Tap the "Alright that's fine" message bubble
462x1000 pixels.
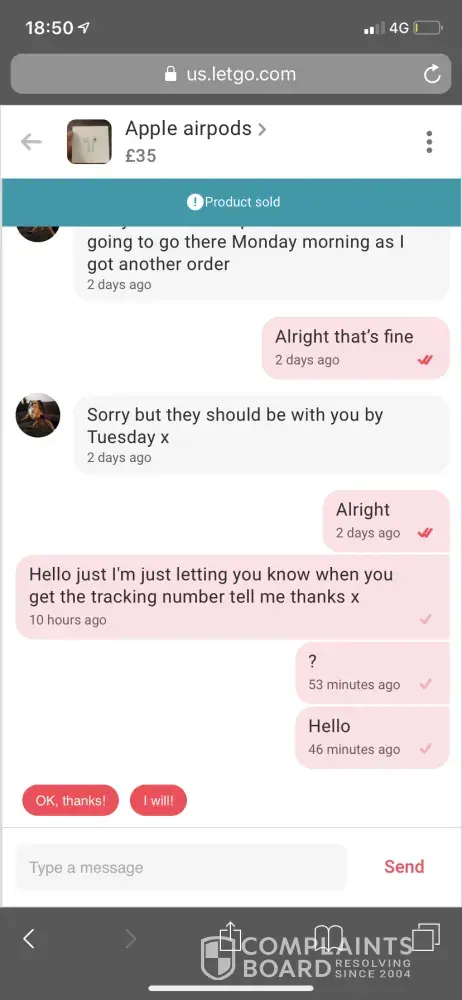pos(356,348)
